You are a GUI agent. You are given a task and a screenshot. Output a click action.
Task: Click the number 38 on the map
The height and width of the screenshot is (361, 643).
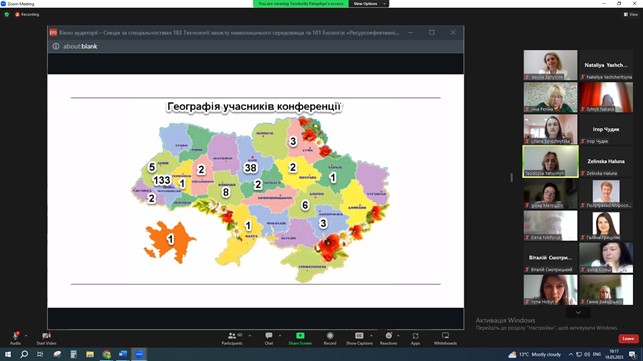click(x=250, y=167)
